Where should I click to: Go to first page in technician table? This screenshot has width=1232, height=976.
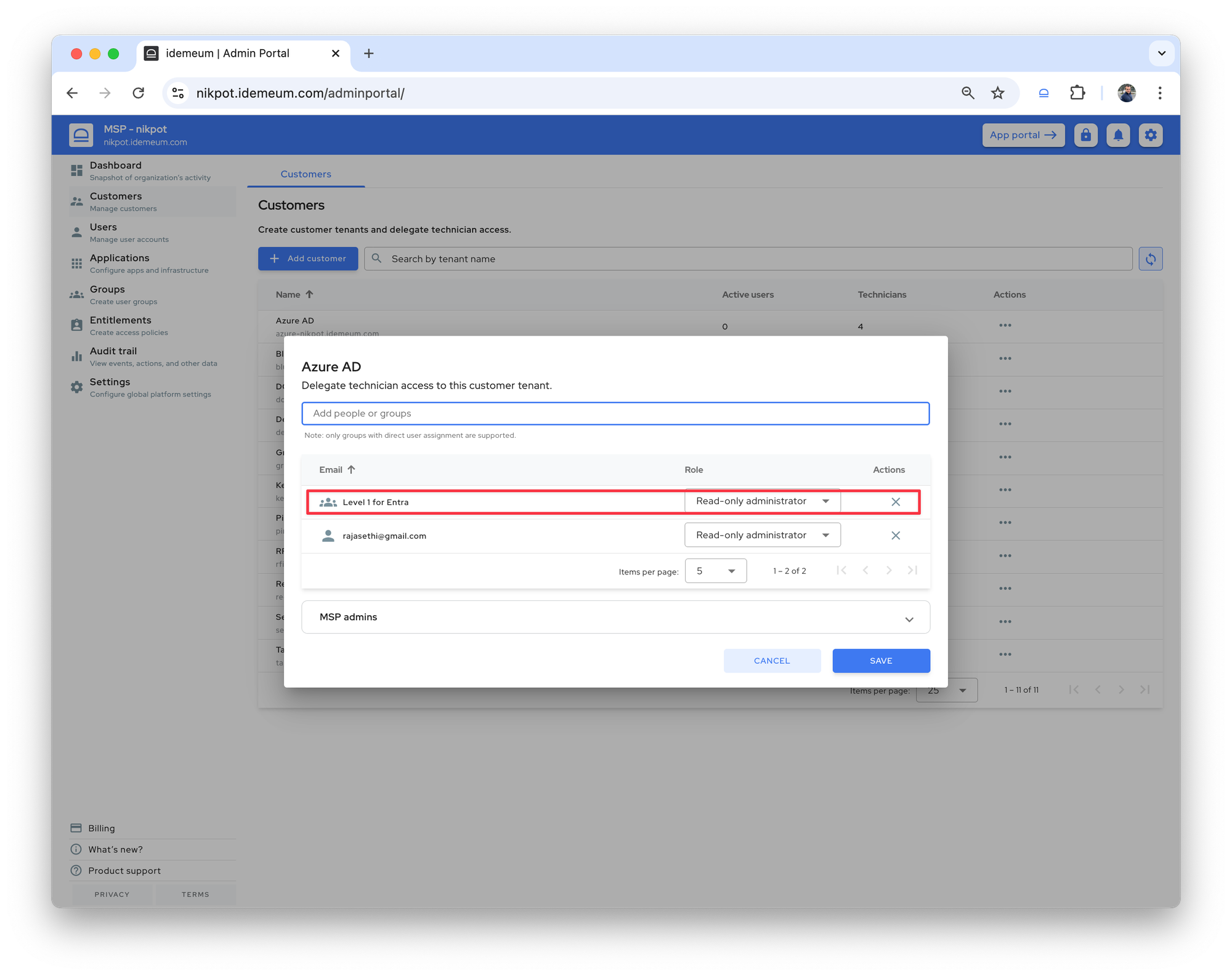click(x=841, y=571)
